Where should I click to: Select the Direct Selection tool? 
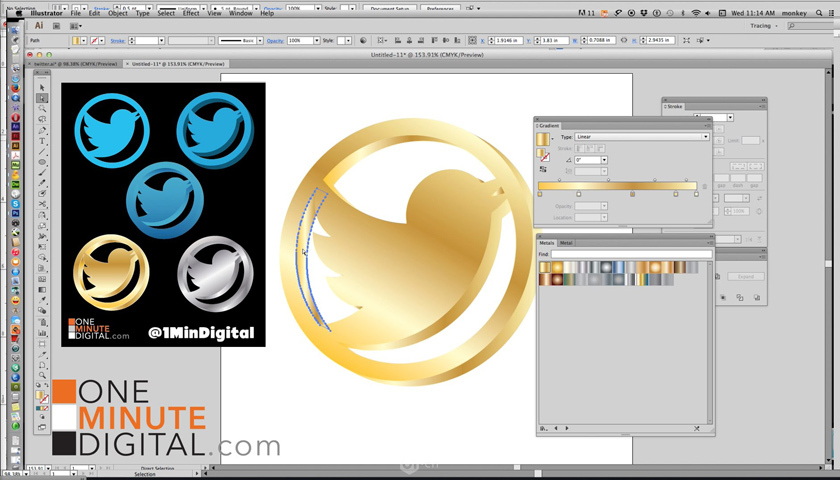click(x=42, y=99)
